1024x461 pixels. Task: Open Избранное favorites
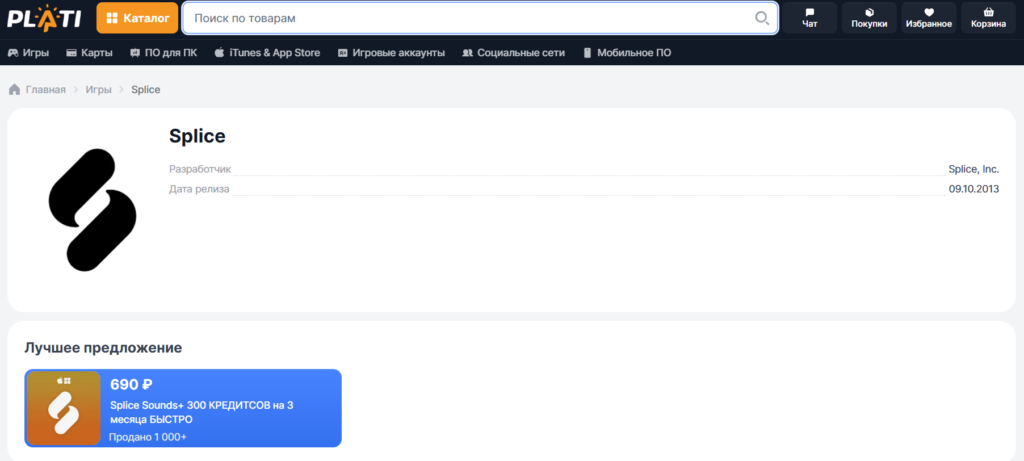929,18
